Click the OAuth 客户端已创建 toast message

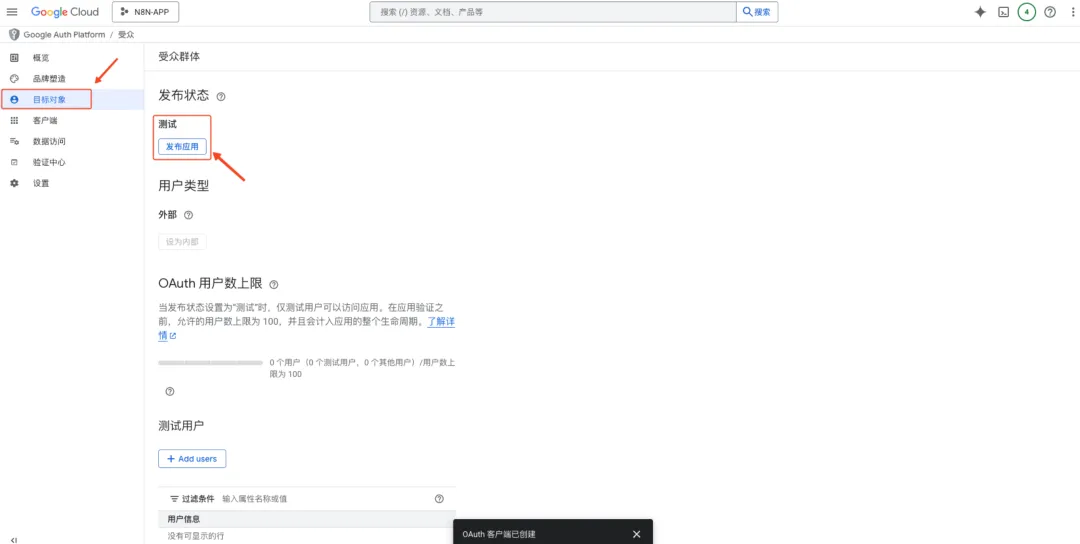499,534
